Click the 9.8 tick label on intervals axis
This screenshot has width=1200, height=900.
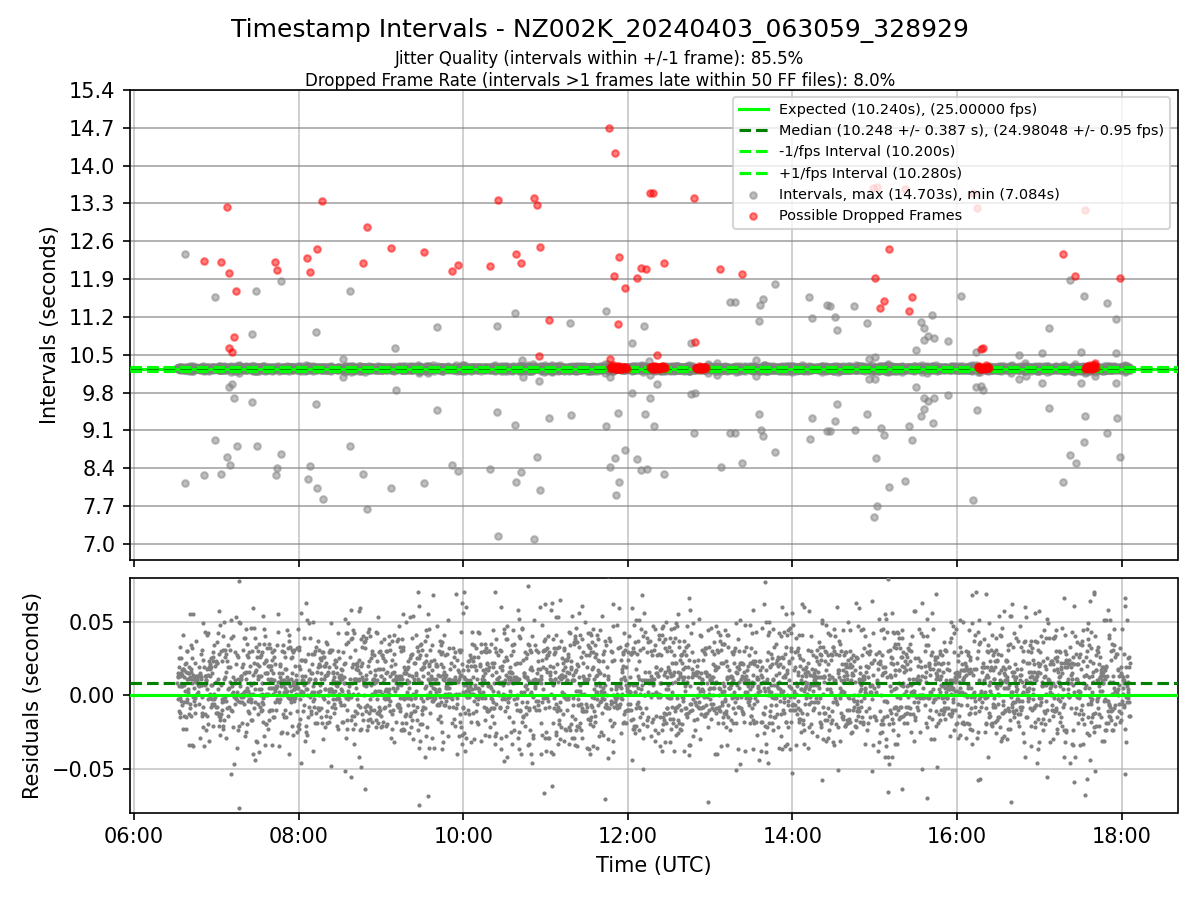point(98,393)
